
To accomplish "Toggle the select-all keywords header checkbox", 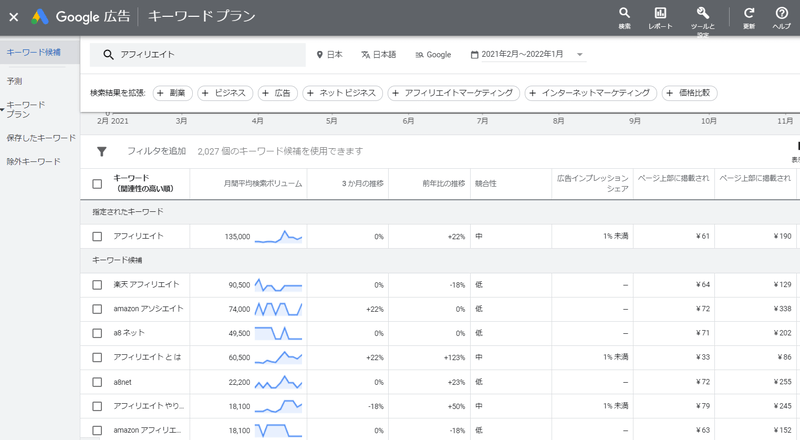I will (97, 184).
